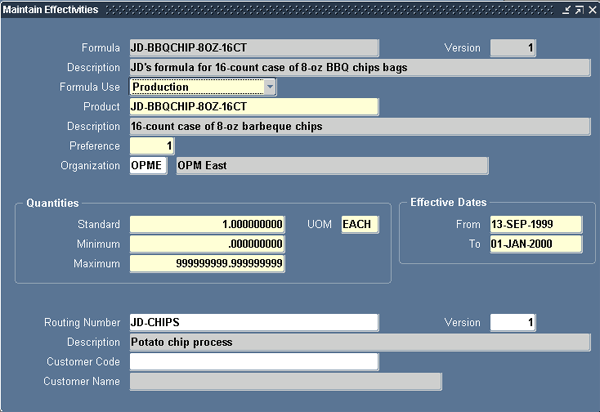Select the UOM field showing EACH

360,225
